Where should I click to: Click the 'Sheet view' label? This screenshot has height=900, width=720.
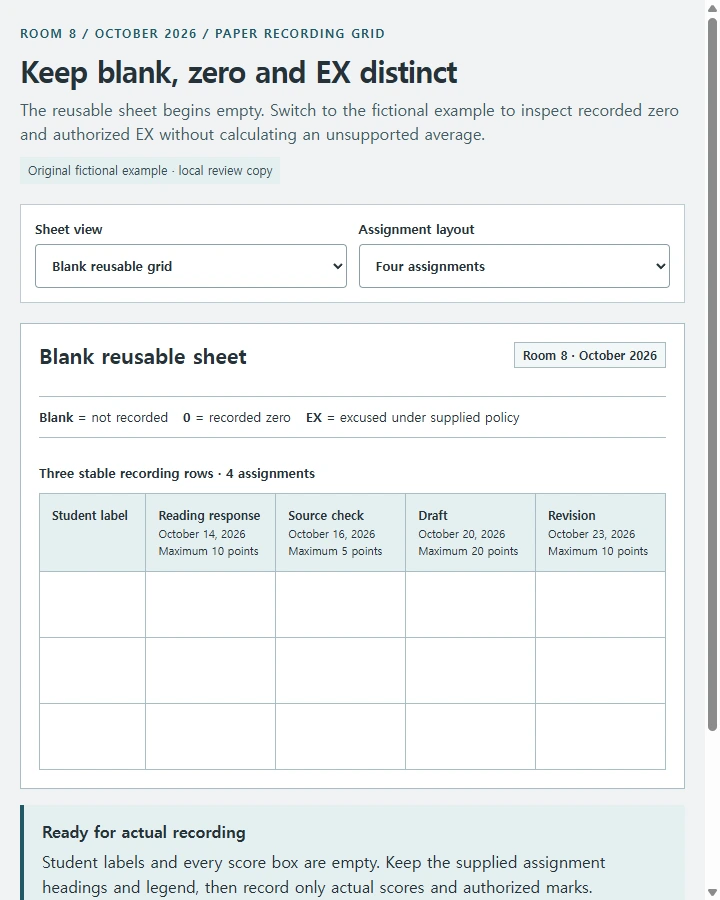[x=68, y=230]
